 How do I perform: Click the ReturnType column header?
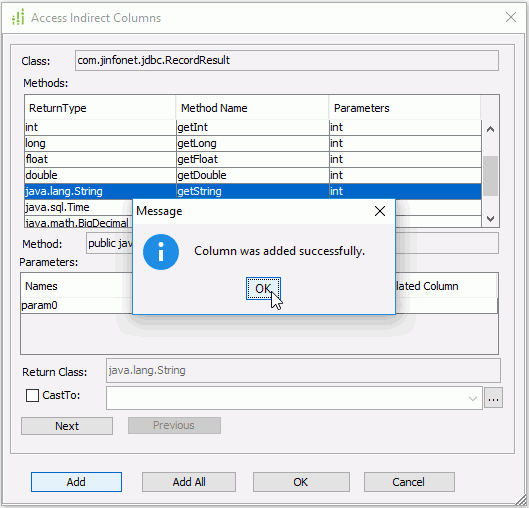point(100,108)
